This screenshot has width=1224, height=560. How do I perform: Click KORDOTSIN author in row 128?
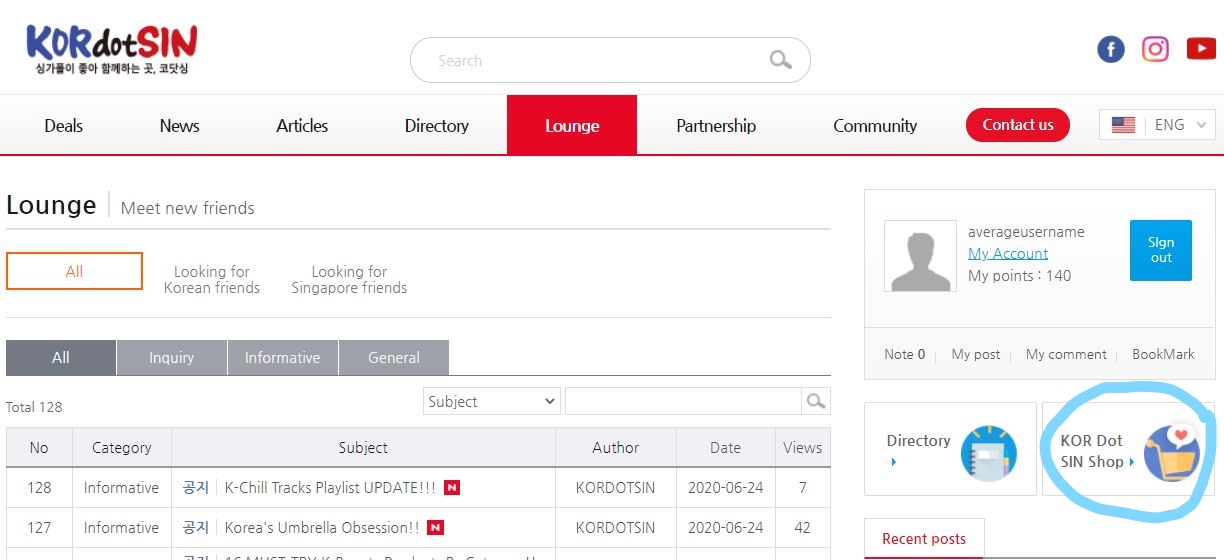(x=615, y=488)
